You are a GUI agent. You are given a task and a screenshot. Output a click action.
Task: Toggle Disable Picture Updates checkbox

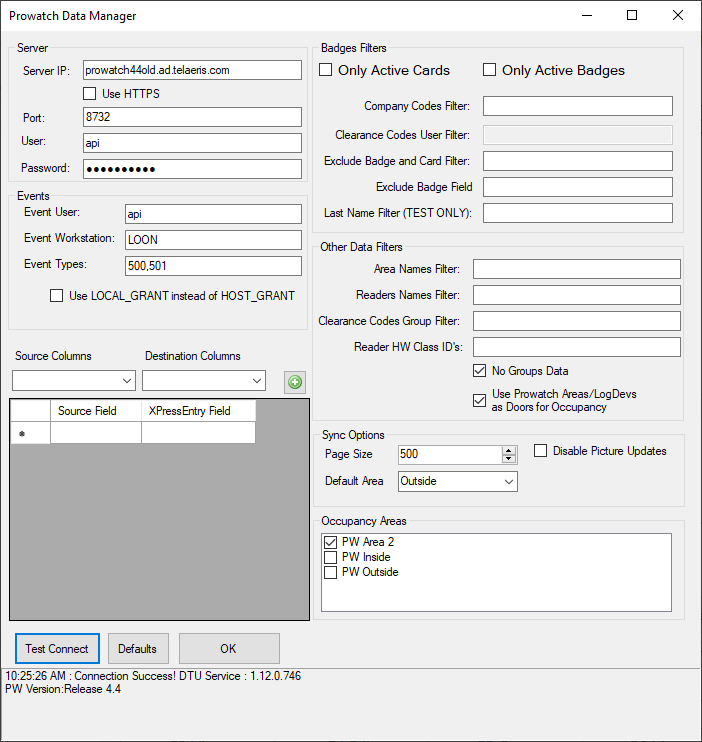[541, 451]
